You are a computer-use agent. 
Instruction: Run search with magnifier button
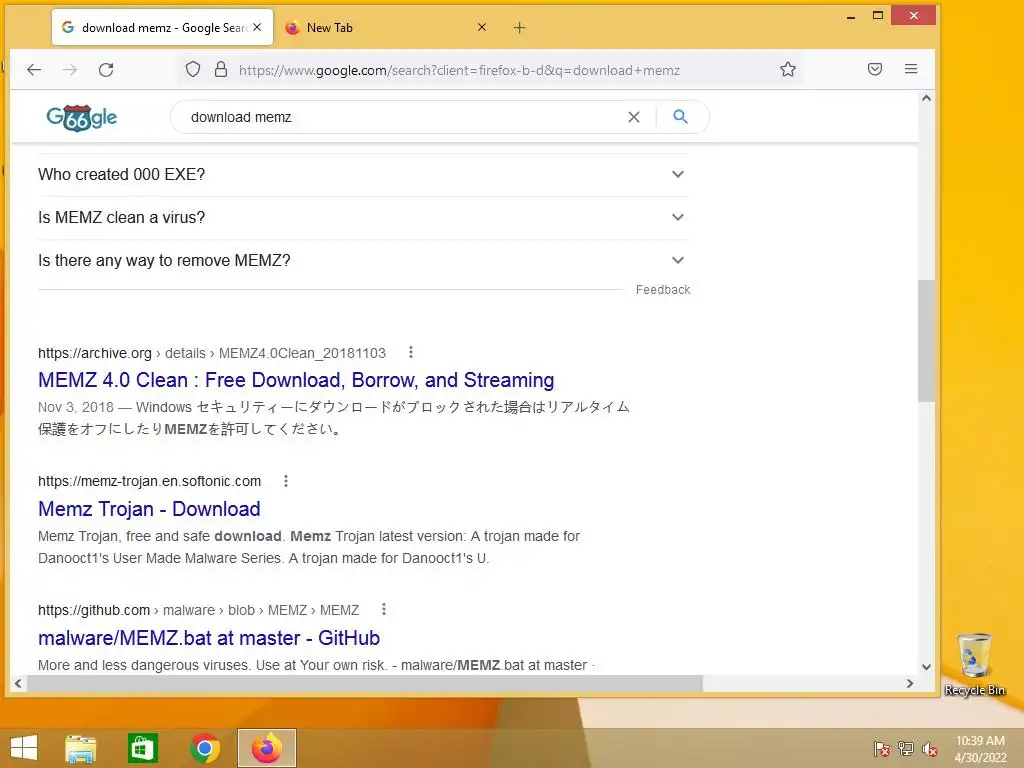click(680, 117)
